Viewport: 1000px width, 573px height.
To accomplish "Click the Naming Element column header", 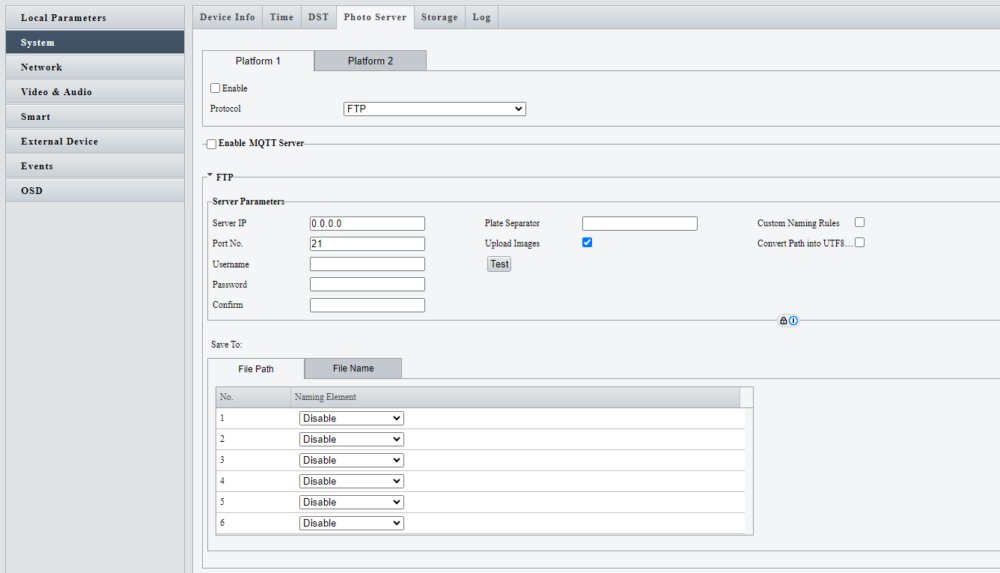I will 515,397.
